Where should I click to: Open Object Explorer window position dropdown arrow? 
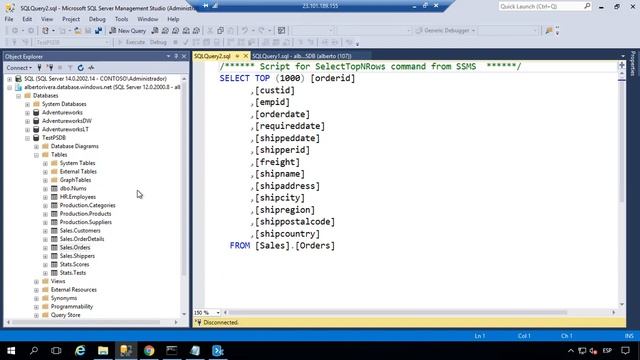[x=168, y=56]
